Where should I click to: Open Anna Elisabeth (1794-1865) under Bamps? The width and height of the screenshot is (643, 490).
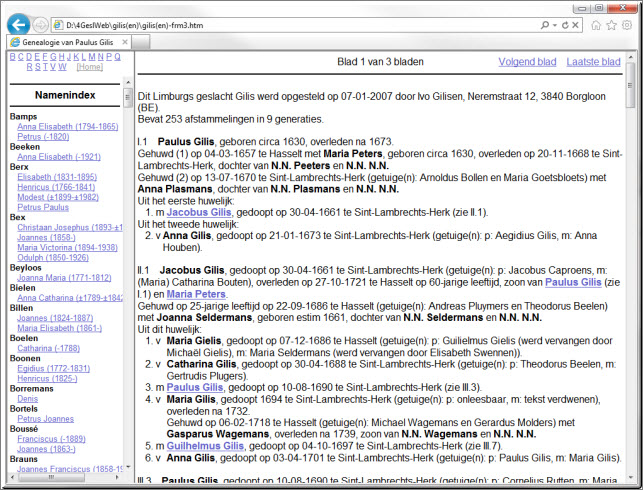(x=67, y=127)
